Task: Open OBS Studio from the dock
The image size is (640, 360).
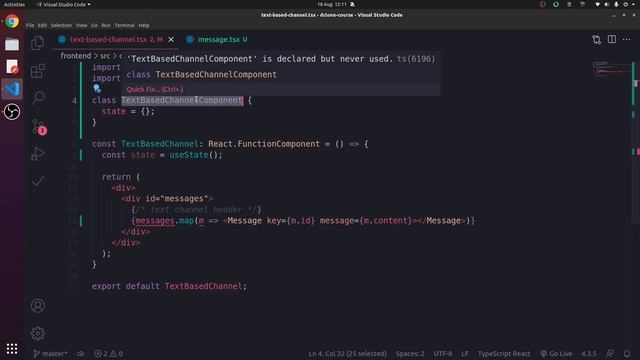Action: pyautogui.click(x=12, y=111)
